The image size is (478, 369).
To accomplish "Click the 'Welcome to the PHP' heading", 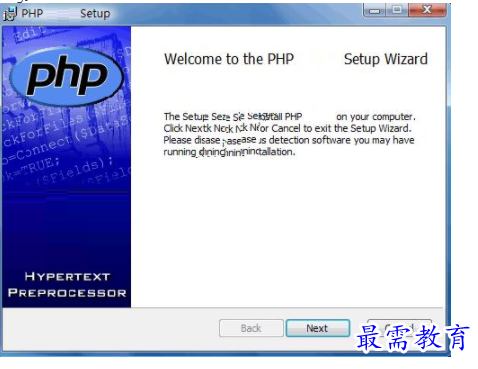I will (229, 59).
